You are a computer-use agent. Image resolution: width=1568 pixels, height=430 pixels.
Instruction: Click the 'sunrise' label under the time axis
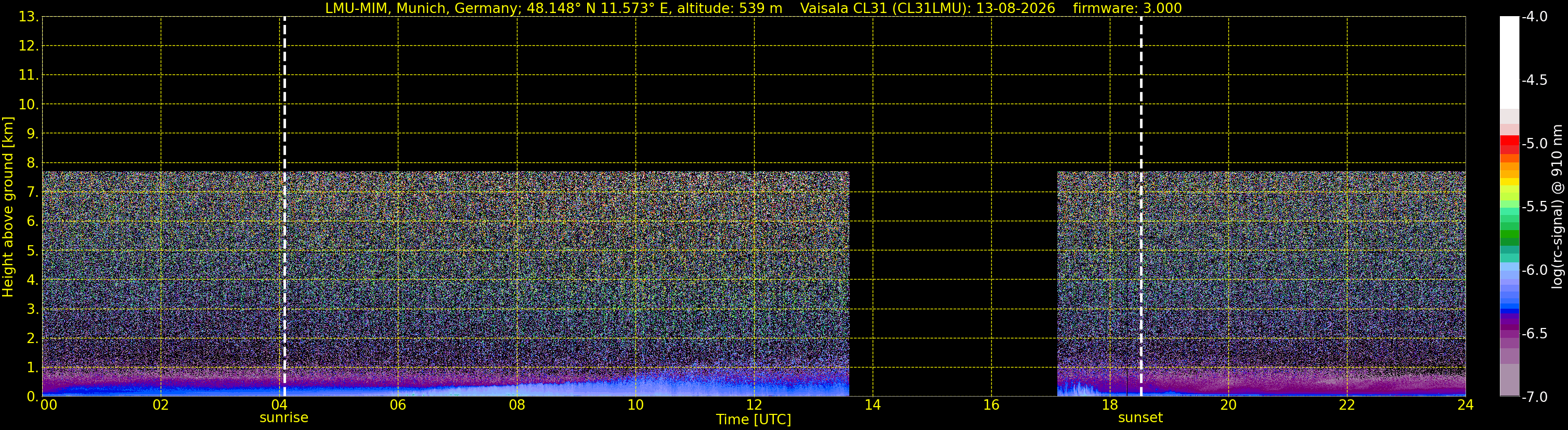click(x=283, y=418)
